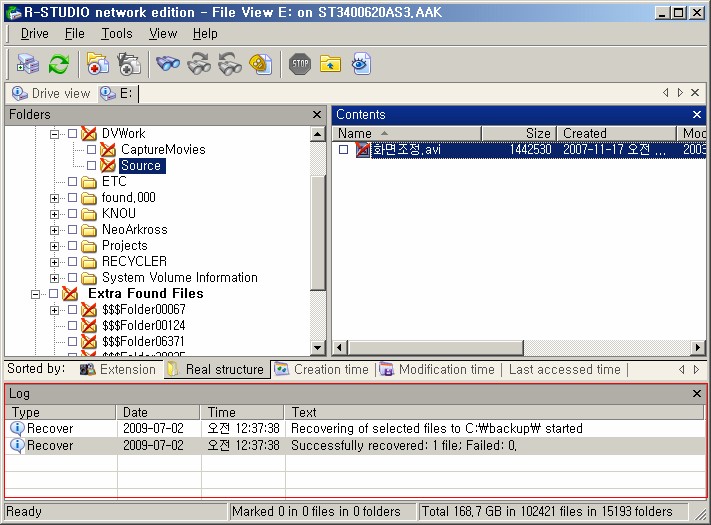Expand the KNOU tree node
Screen dimensions: 711x525
[x=54, y=214]
